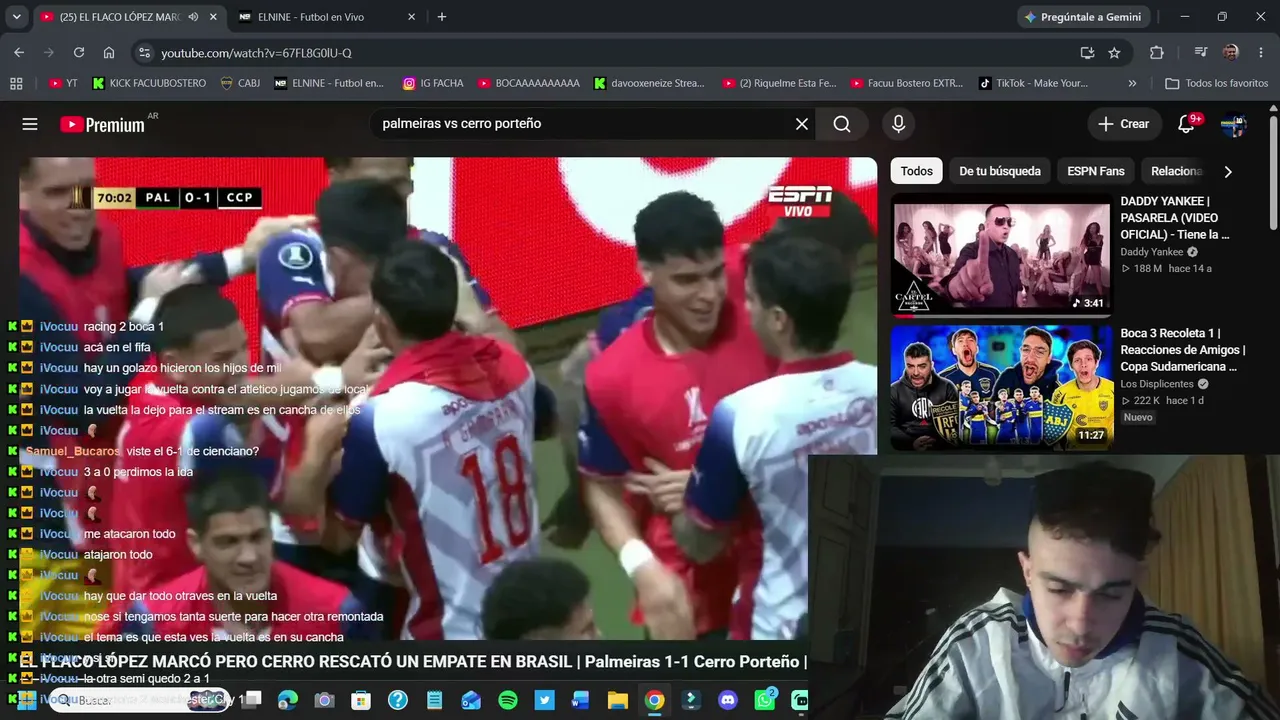Click the Crear button

point(1124,124)
